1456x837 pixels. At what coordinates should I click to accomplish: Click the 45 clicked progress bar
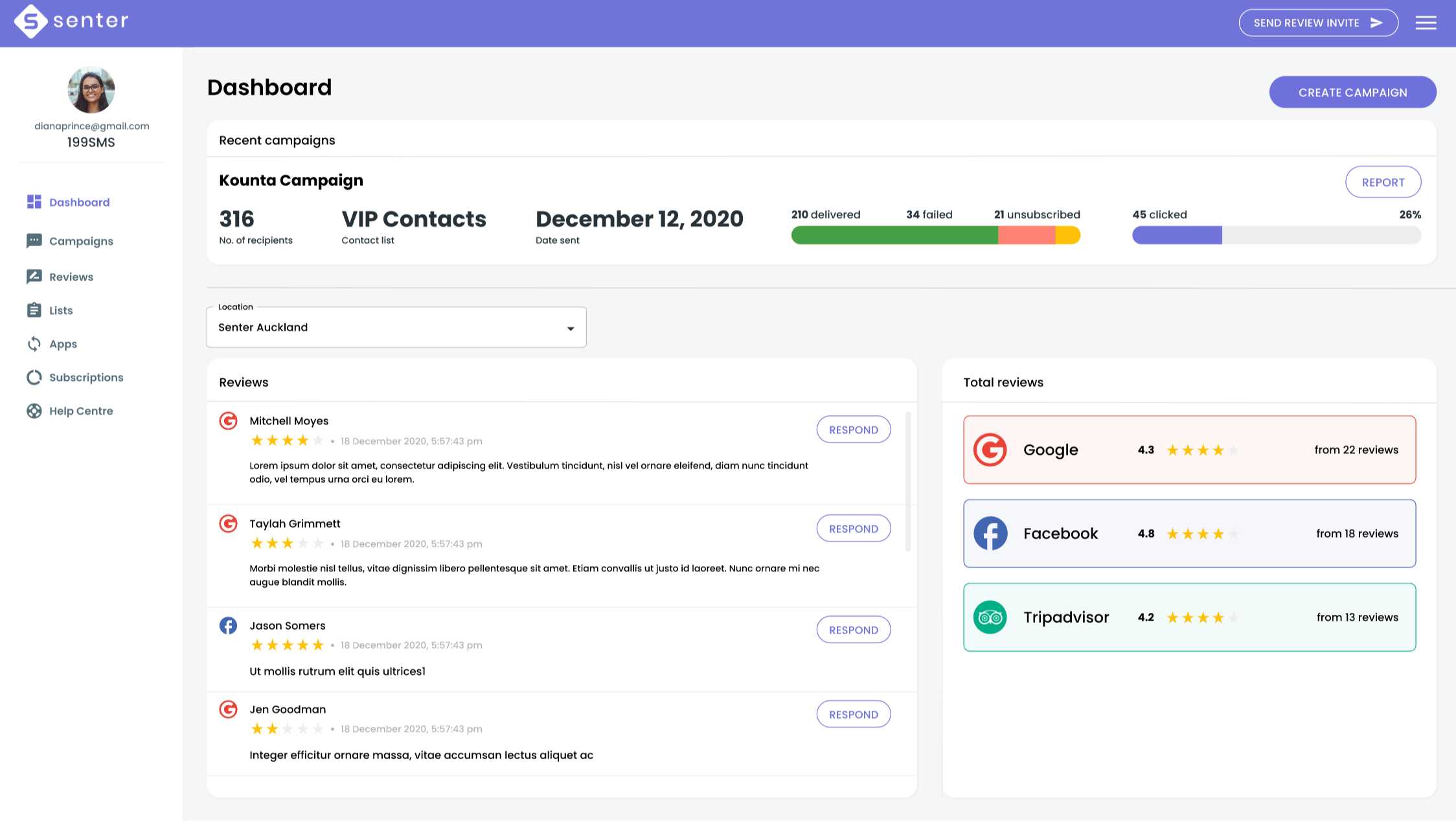[x=1276, y=235]
